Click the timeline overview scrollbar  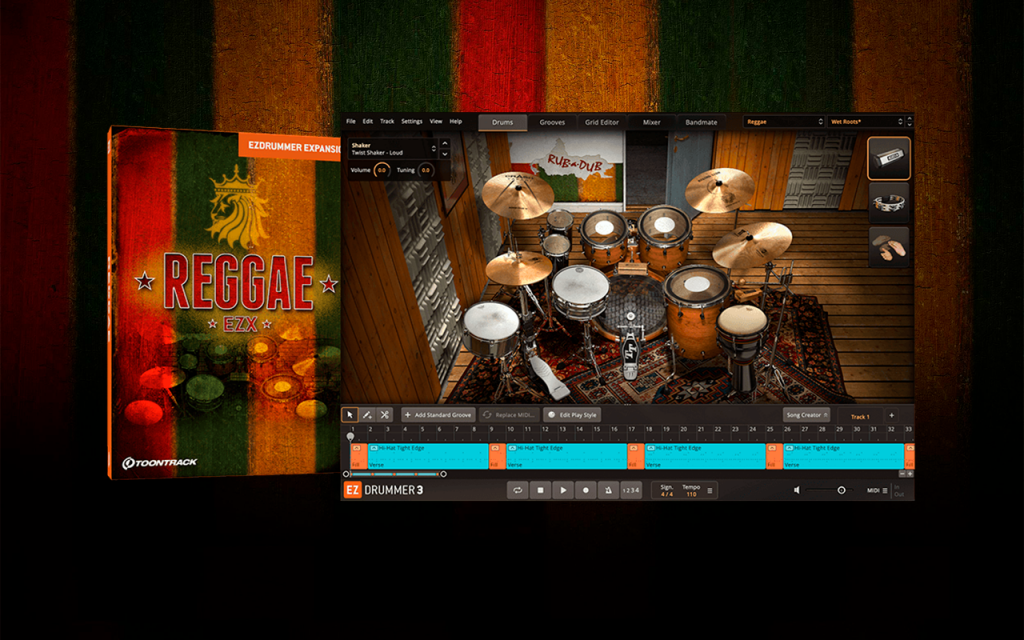click(394, 474)
